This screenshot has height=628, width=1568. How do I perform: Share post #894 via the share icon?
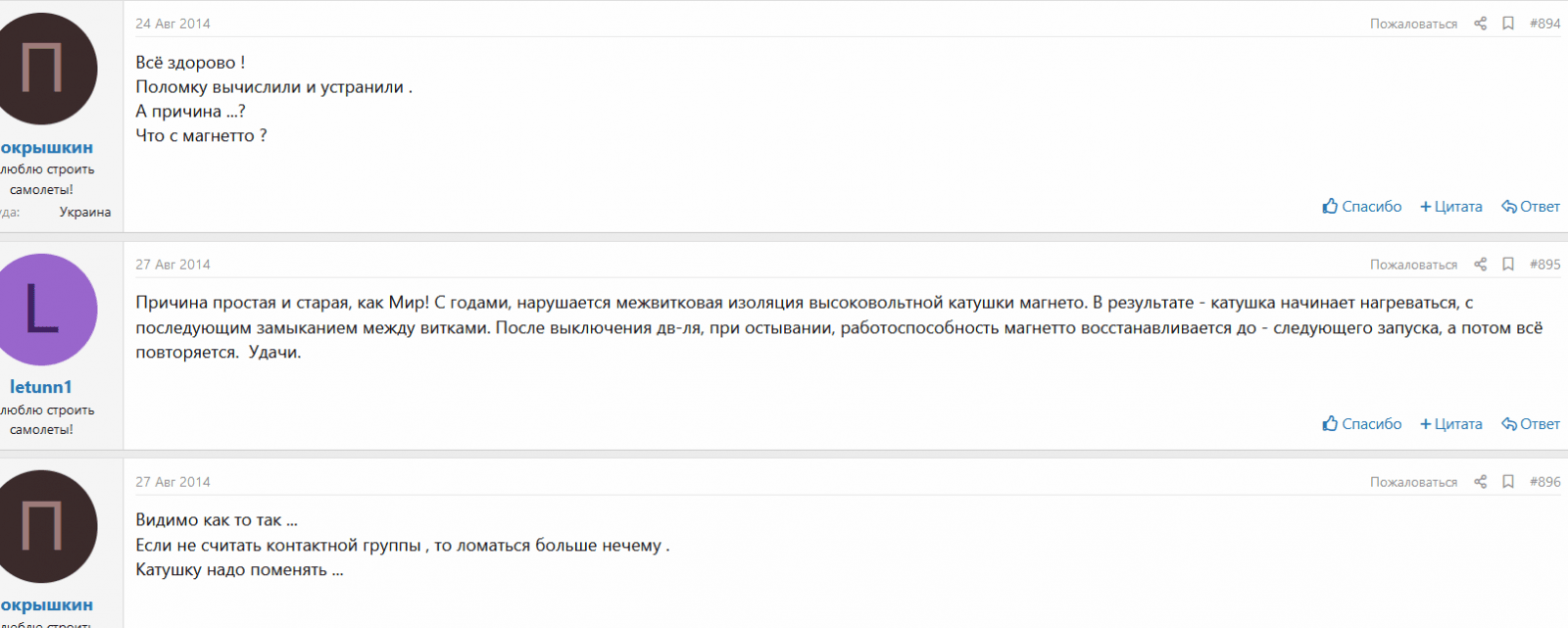1480,23
